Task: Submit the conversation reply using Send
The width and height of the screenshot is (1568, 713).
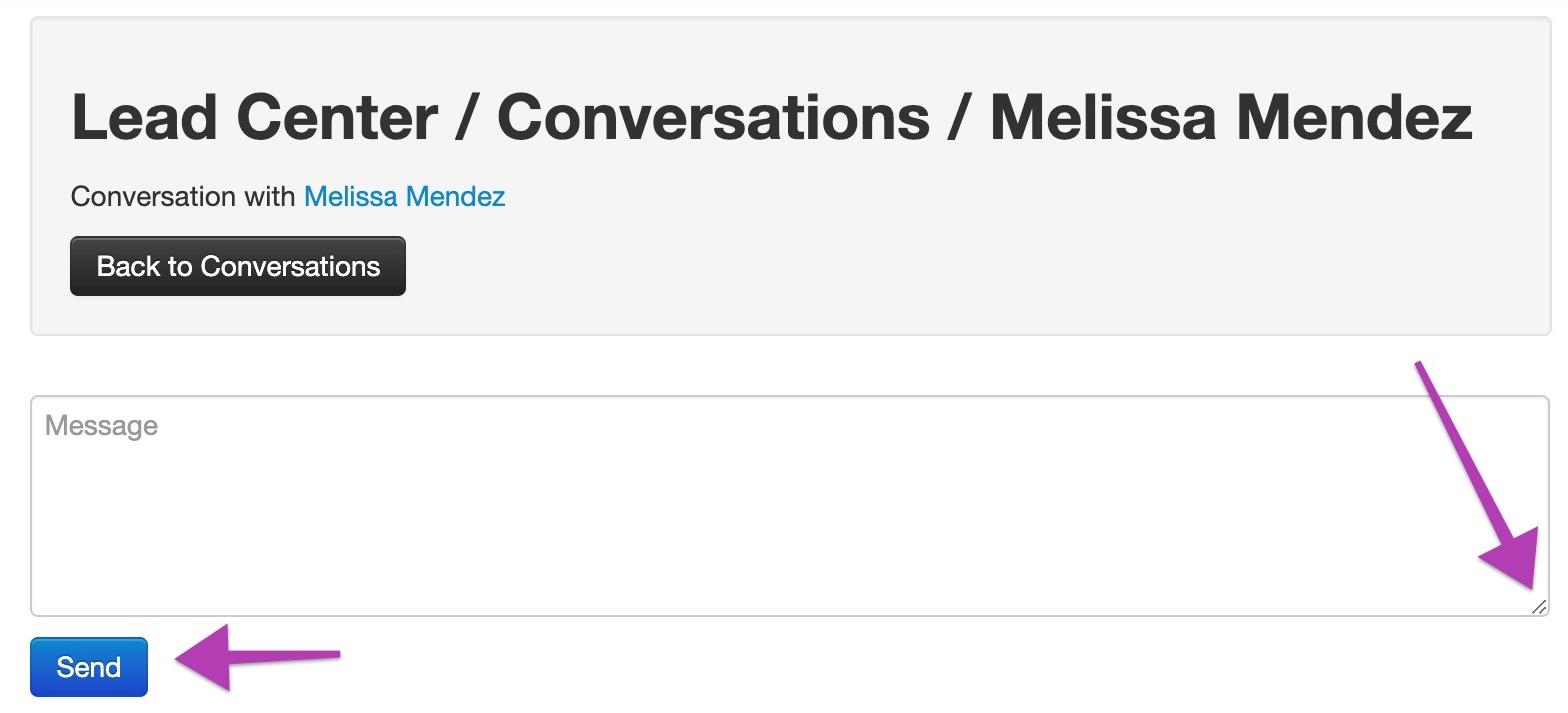Action: pyautogui.click(x=89, y=667)
